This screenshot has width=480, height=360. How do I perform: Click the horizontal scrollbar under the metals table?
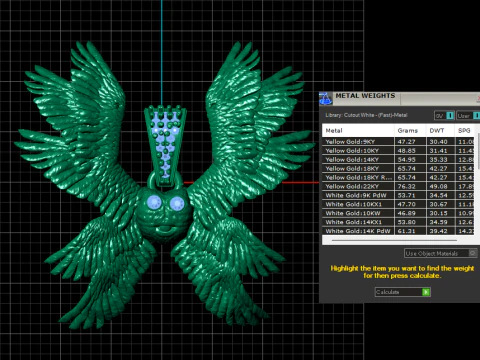coord(394,240)
